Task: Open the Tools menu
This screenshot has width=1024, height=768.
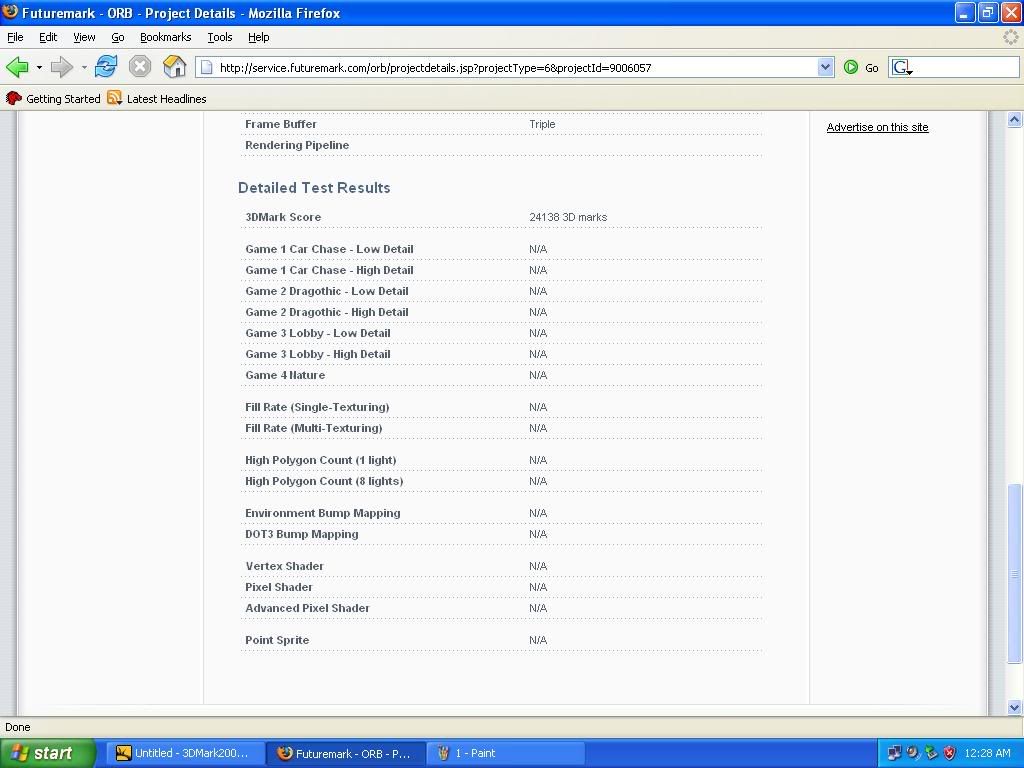Action: pos(219,37)
